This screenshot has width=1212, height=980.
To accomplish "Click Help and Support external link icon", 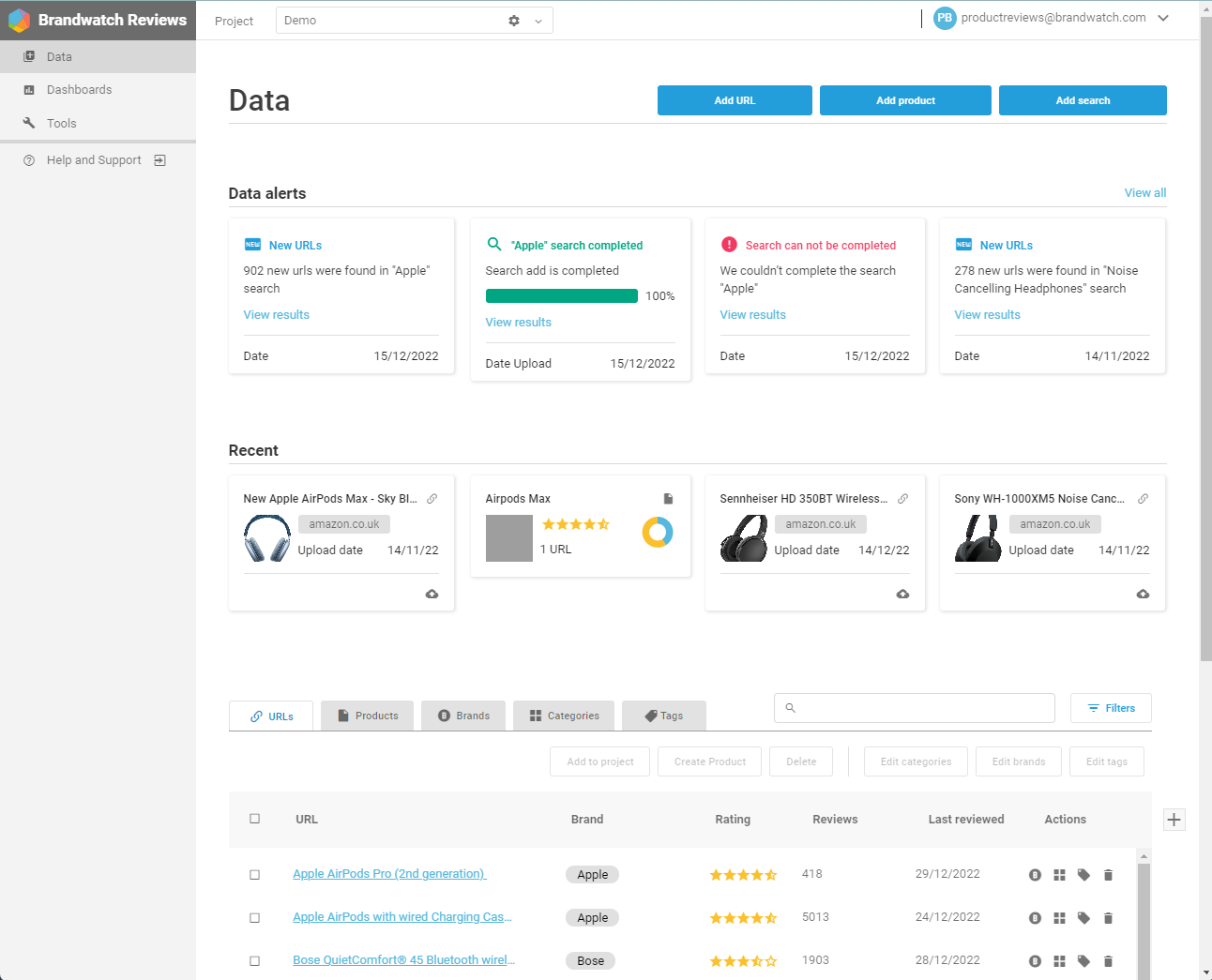I will click(x=160, y=160).
